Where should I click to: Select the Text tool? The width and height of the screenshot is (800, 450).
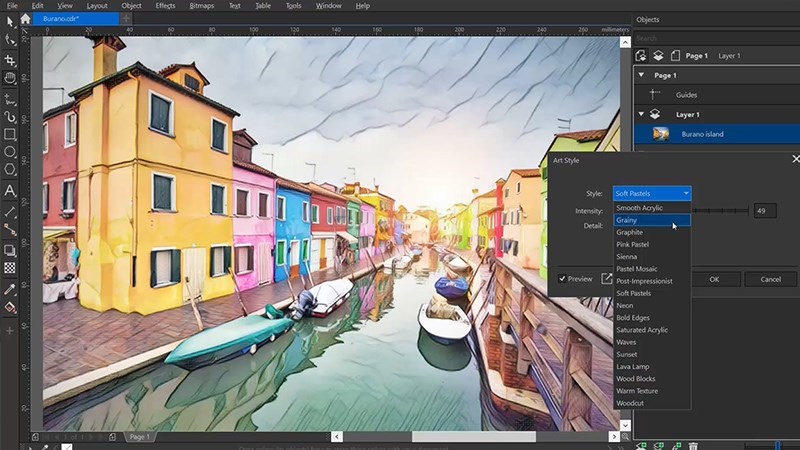coord(10,190)
